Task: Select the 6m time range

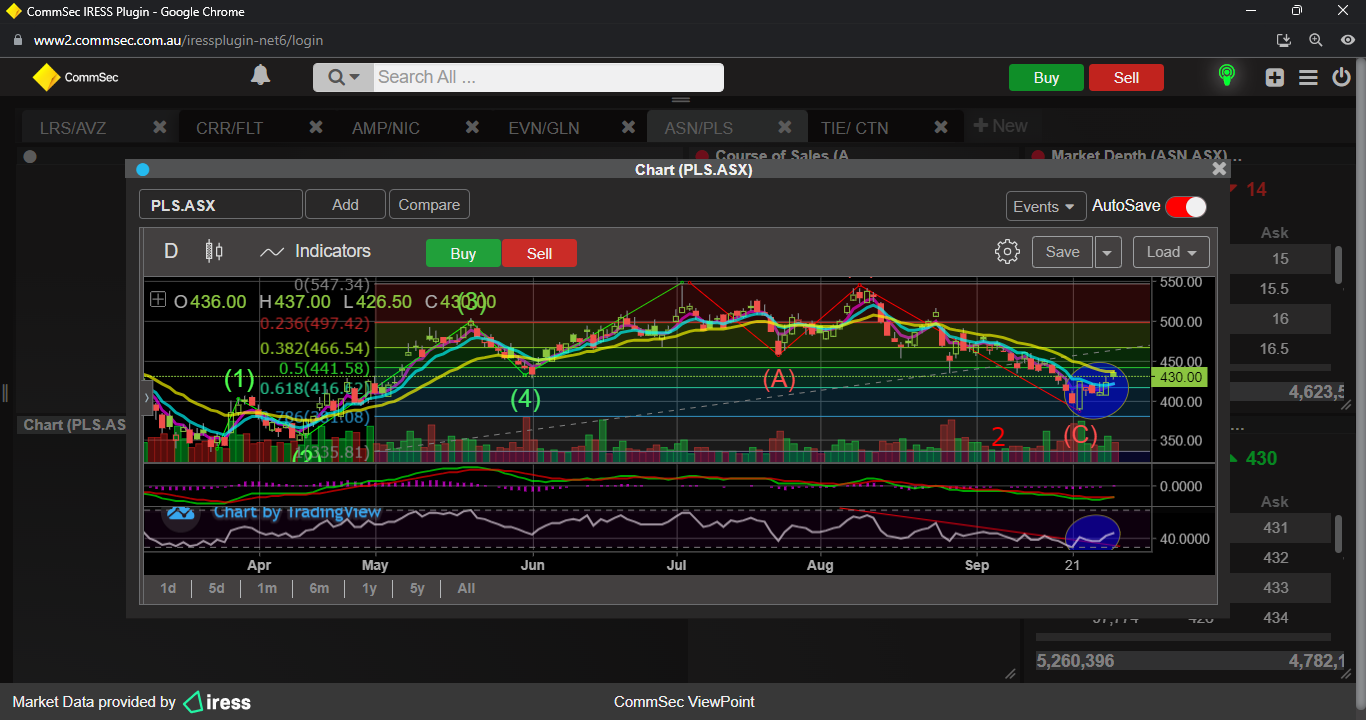Action: (x=319, y=588)
